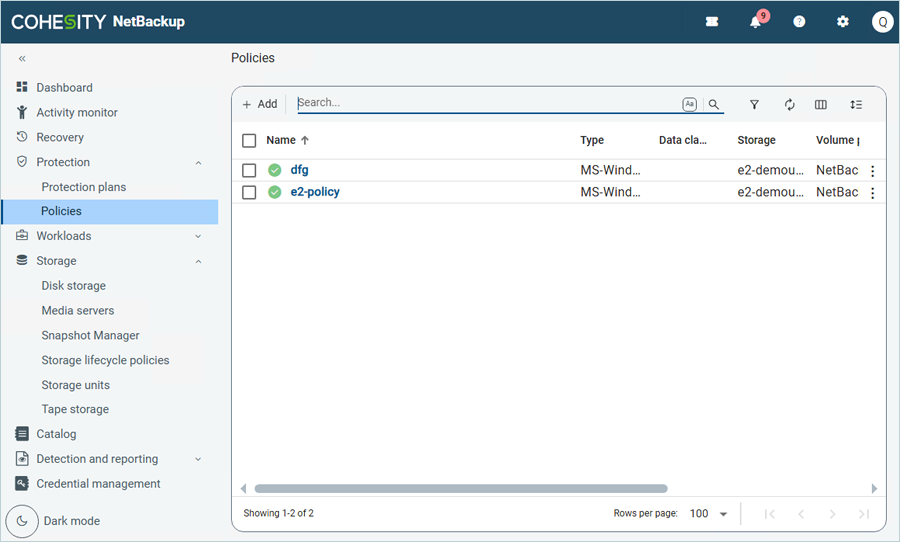Select the dfg policy checkbox

point(250,170)
